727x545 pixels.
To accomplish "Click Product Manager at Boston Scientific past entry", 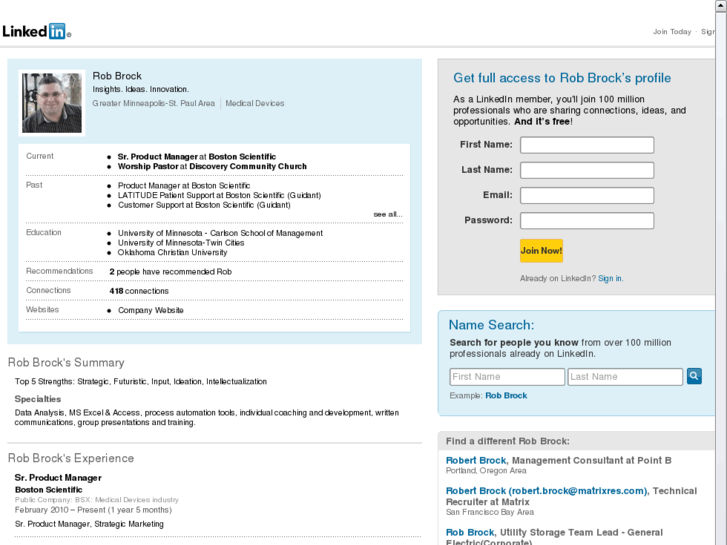I will [184, 186].
